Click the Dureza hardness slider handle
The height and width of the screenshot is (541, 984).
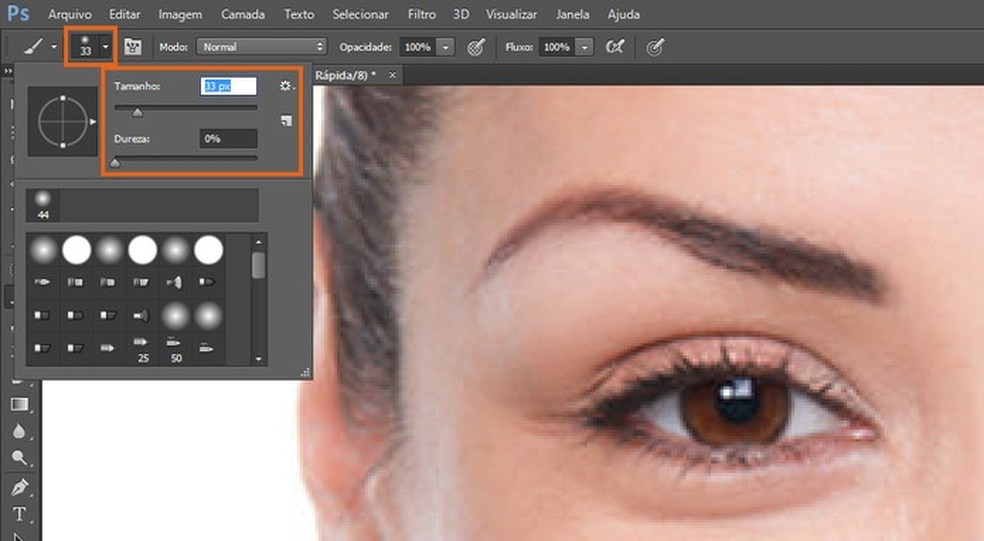point(114,163)
